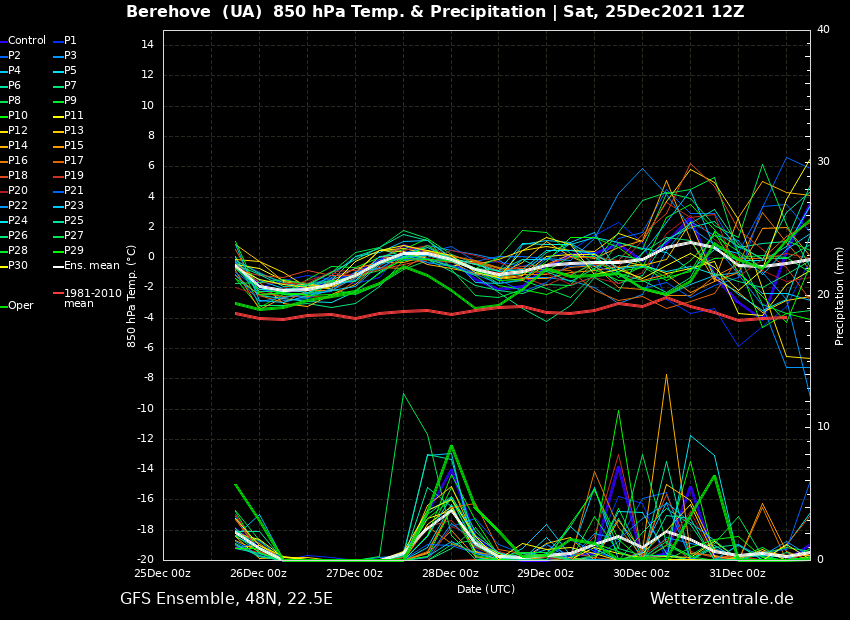The image size is (850, 620).
Task: Click the 31Dec 00z date tick
Action: click(x=737, y=574)
